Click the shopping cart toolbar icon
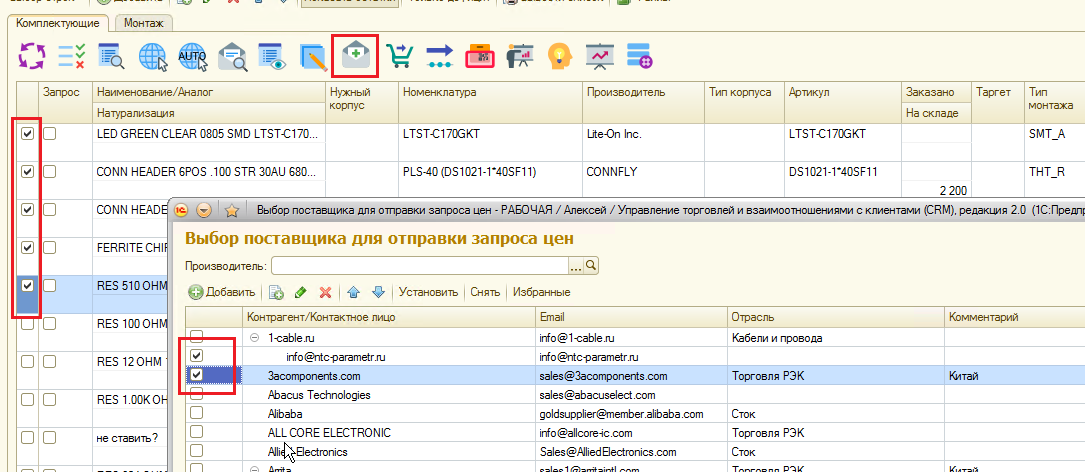Image resolution: width=1085 pixels, height=472 pixels. [x=400, y=56]
